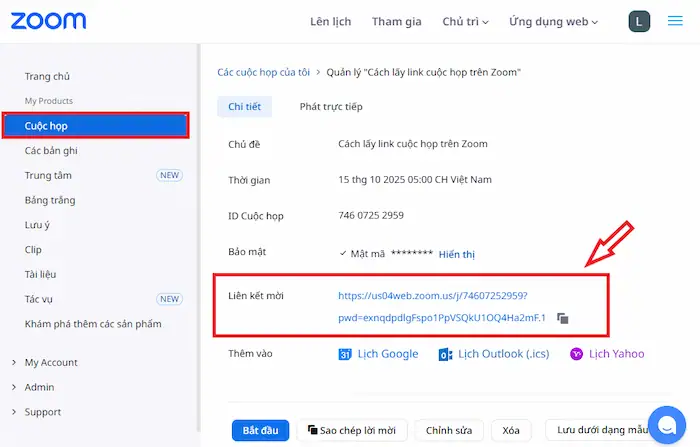Open the hamburger menu icon

[675, 21]
